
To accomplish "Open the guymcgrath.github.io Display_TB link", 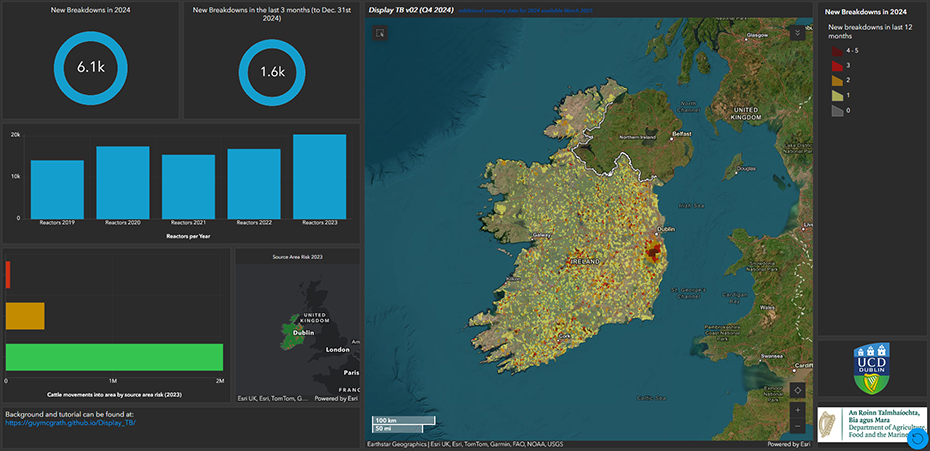I will click(x=70, y=423).
